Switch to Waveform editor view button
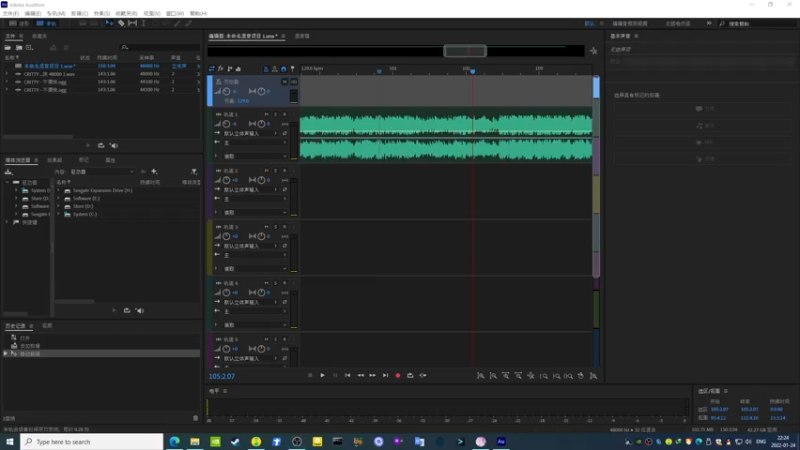Viewport: 800px width, 450px height. coord(20,22)
